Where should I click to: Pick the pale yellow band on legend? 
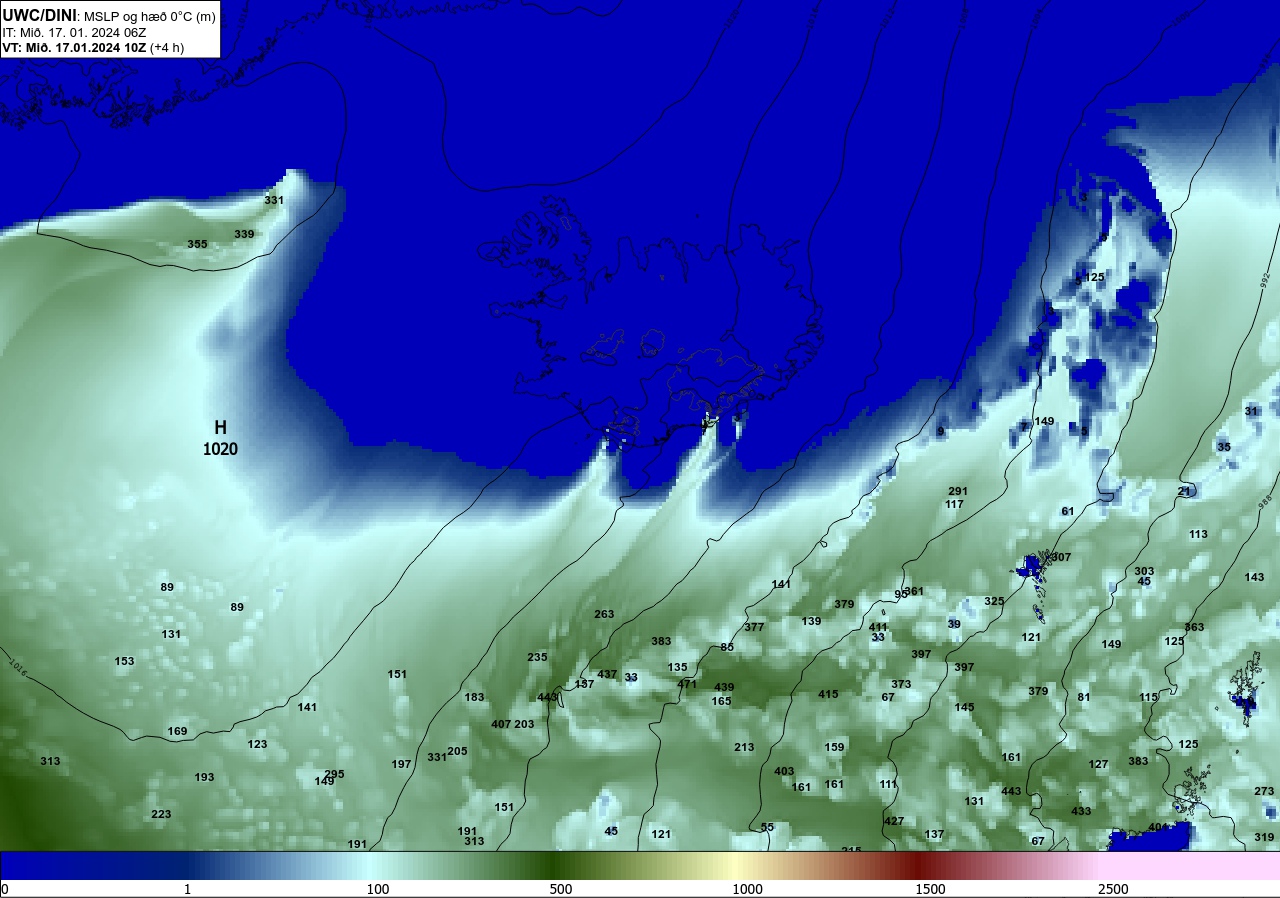[735, 865]
